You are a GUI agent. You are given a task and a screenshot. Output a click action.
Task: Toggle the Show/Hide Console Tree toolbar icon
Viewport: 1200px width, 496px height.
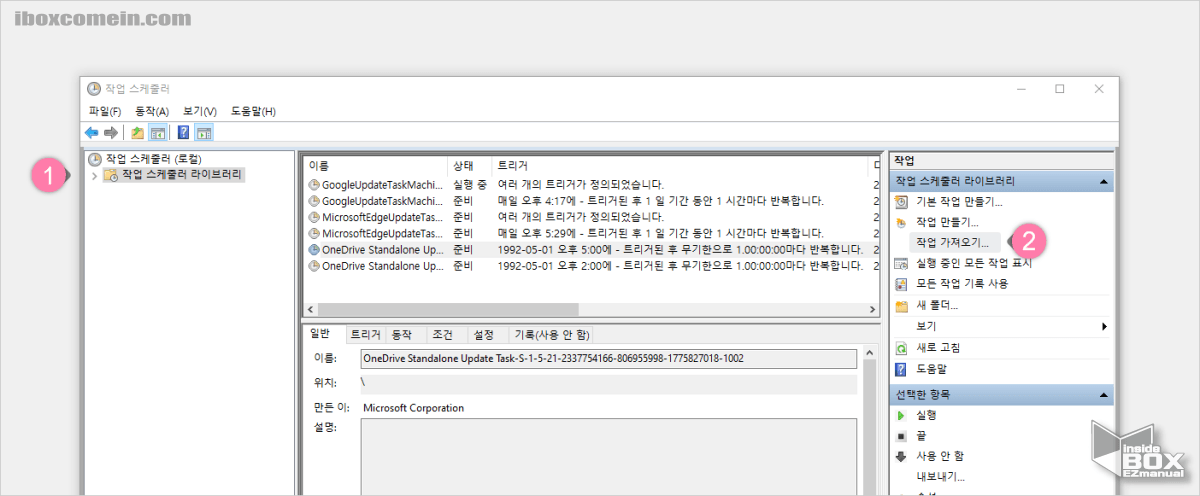pyautogui.click(x=158, y=132)
